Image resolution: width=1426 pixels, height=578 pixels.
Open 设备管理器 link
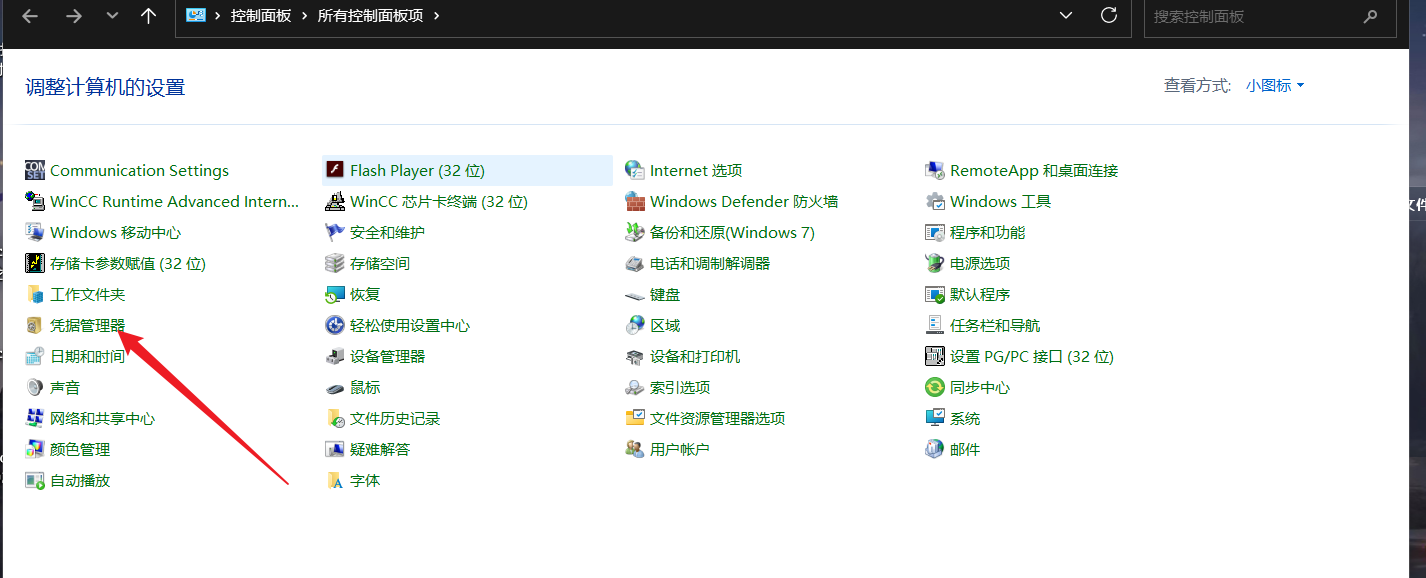click(387, 356)
